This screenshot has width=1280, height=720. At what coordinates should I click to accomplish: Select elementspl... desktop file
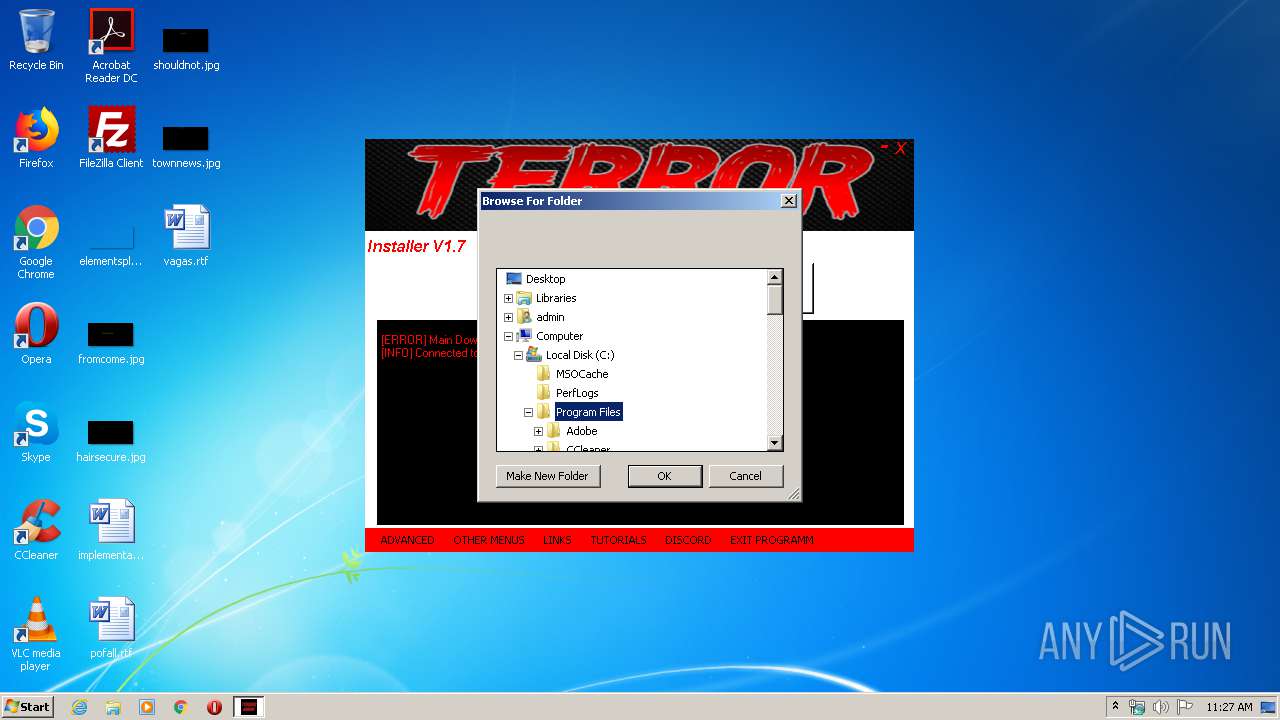pyautogui.click(x=111, y=244)
